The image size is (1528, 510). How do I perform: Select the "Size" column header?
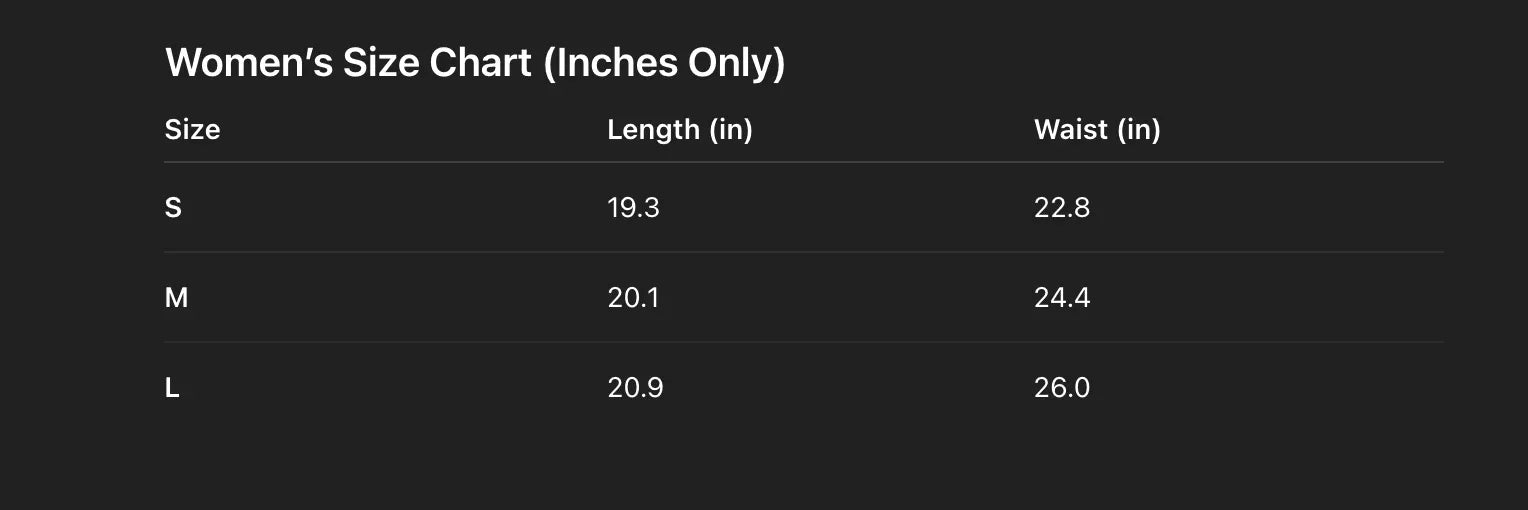192,130
